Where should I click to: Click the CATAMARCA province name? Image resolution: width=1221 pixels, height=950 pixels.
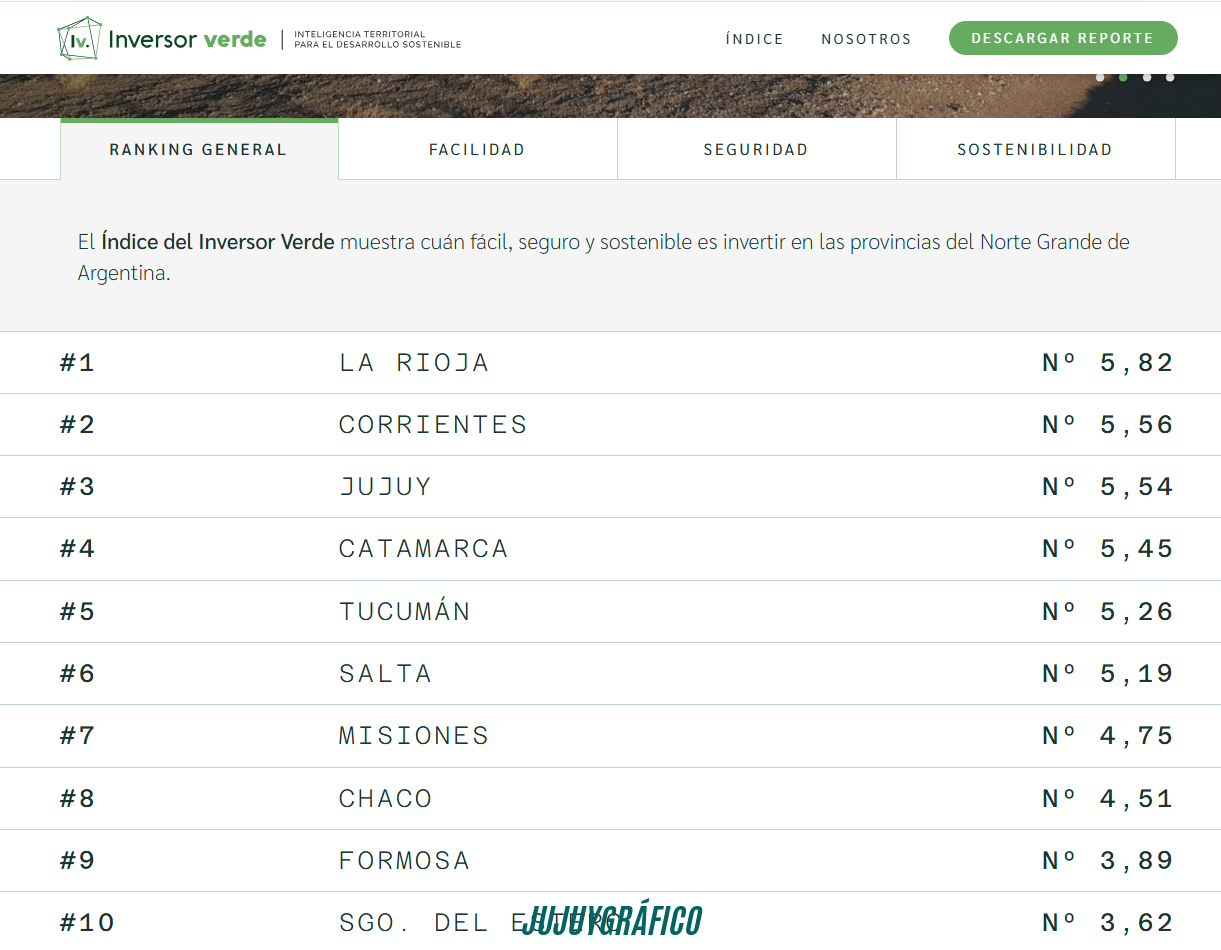(x=424, y=548)
